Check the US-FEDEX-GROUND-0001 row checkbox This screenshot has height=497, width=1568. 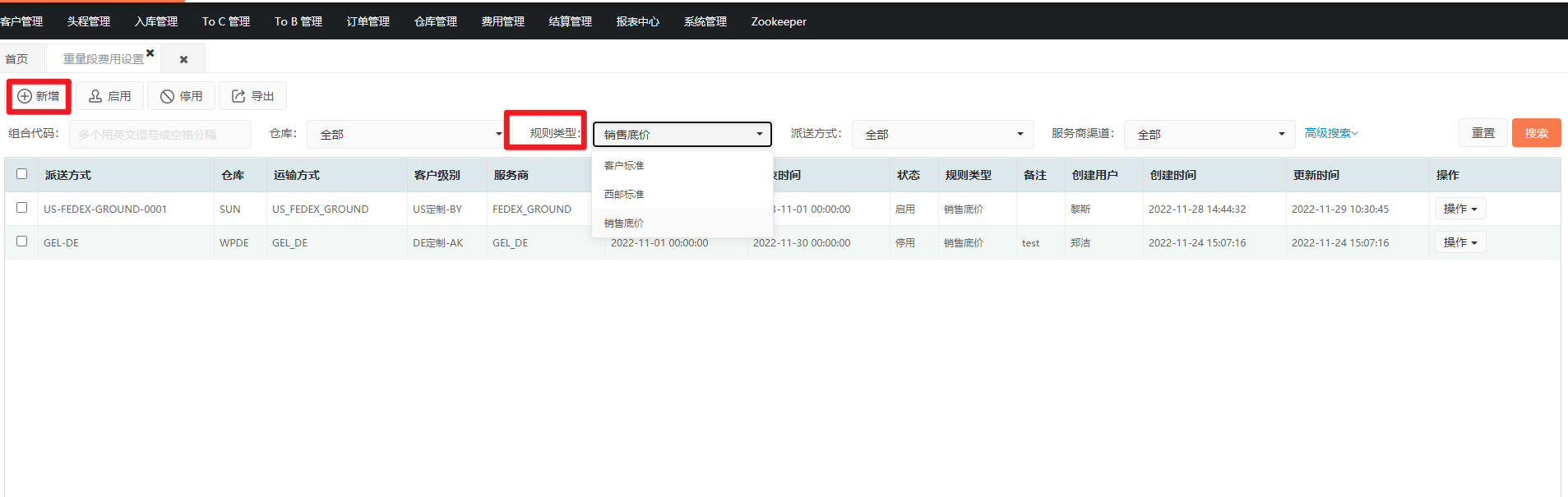(x=22, y=208)
